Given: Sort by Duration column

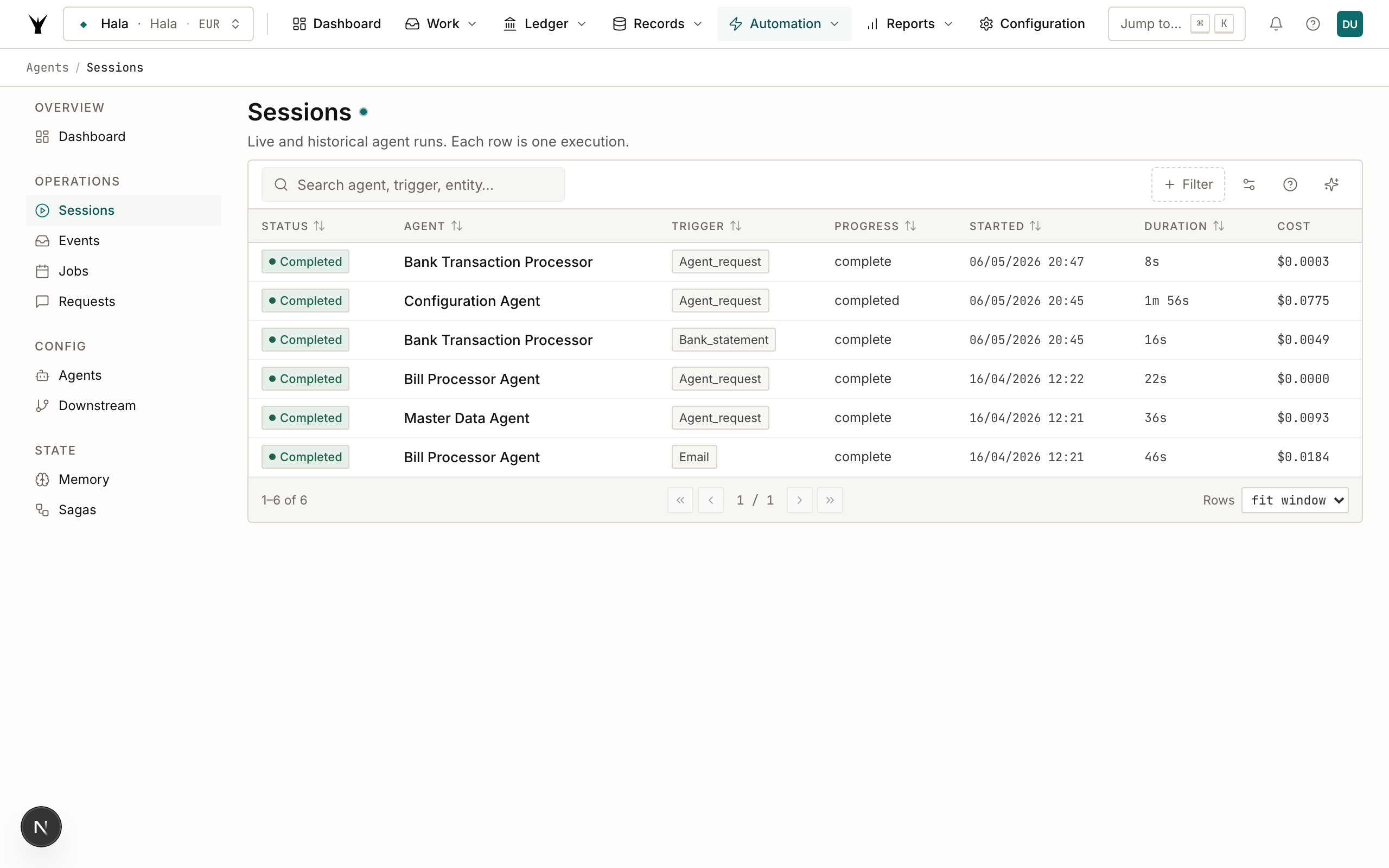Looking at the screenshot, I should click(x=1184, y=226).
